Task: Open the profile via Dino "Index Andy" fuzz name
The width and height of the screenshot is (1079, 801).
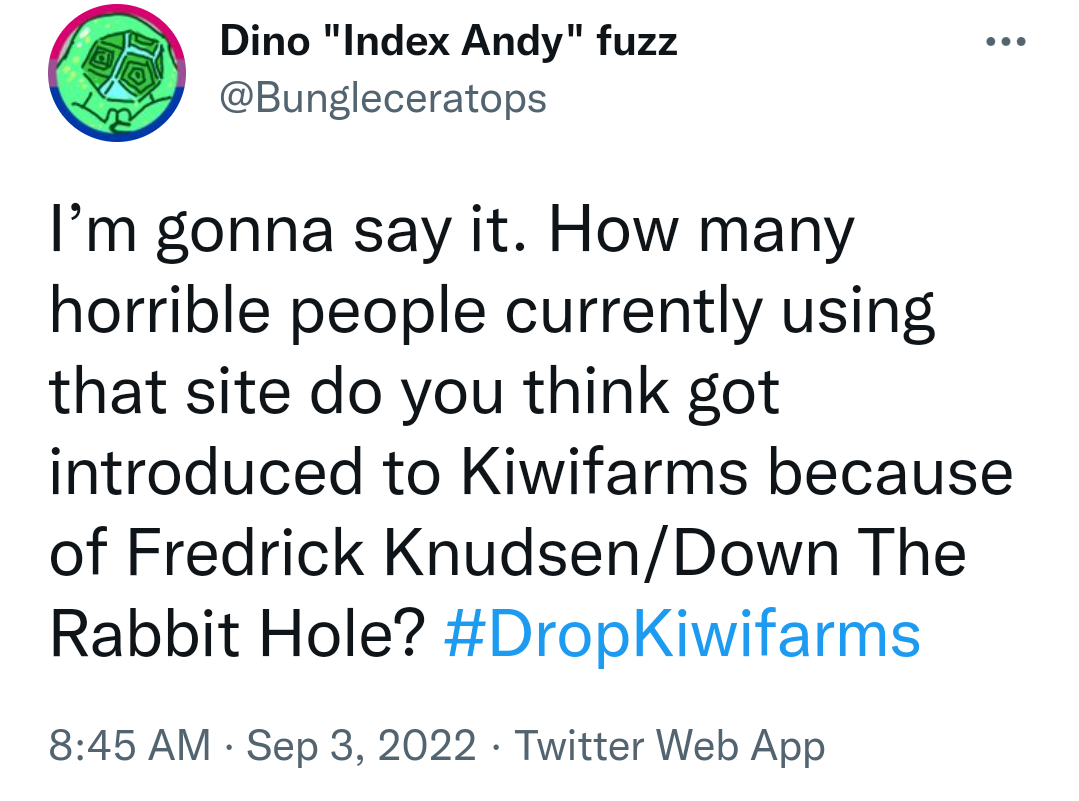Action: click(449, 41)
